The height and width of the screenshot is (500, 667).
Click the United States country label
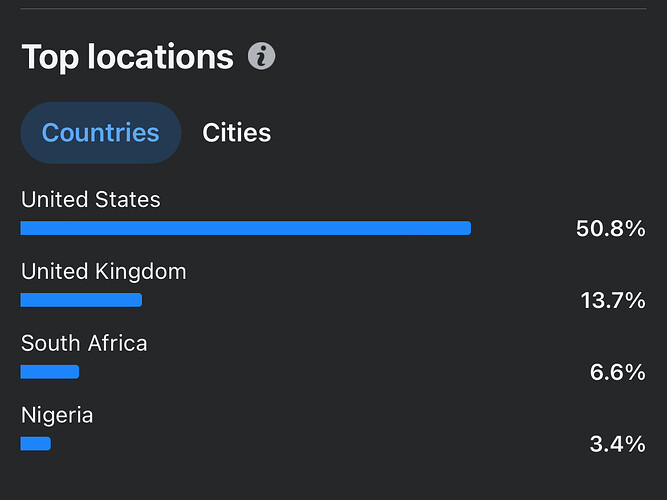point(90,200)
